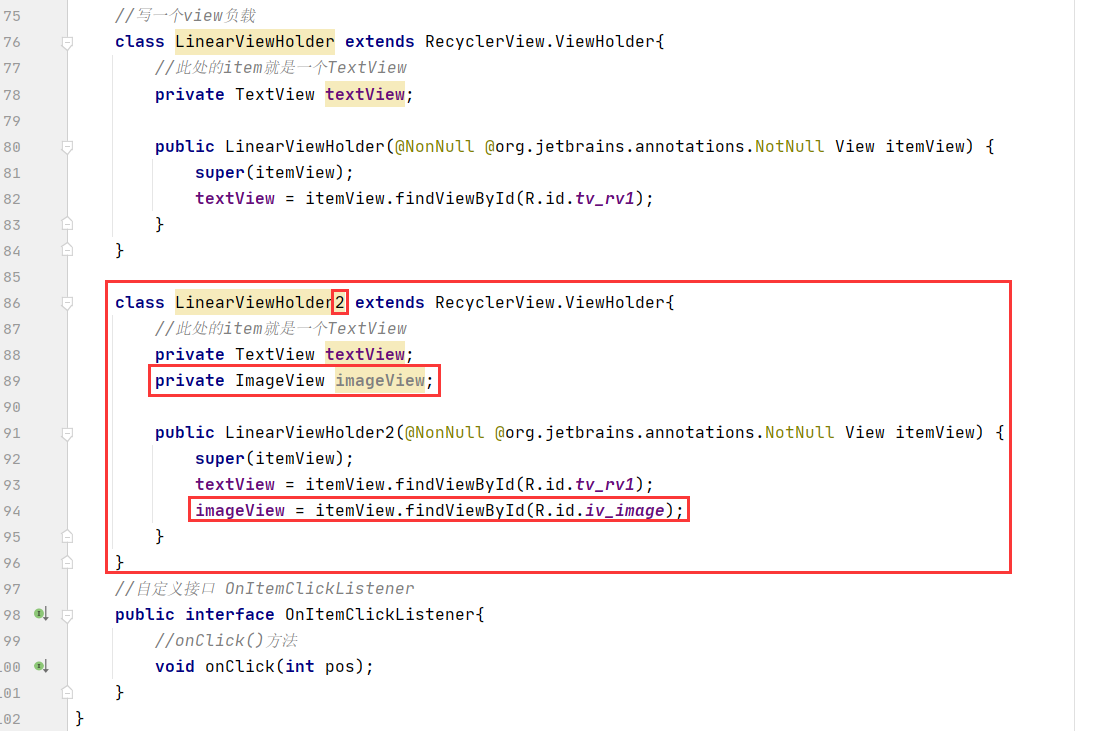Collapse the OnItemClickListener interface fold at line 98

point(67,615)
